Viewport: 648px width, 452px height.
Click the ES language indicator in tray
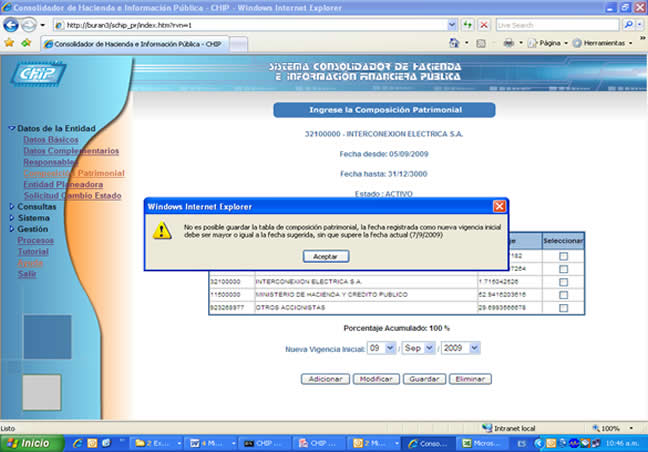(x=522, y=443)
